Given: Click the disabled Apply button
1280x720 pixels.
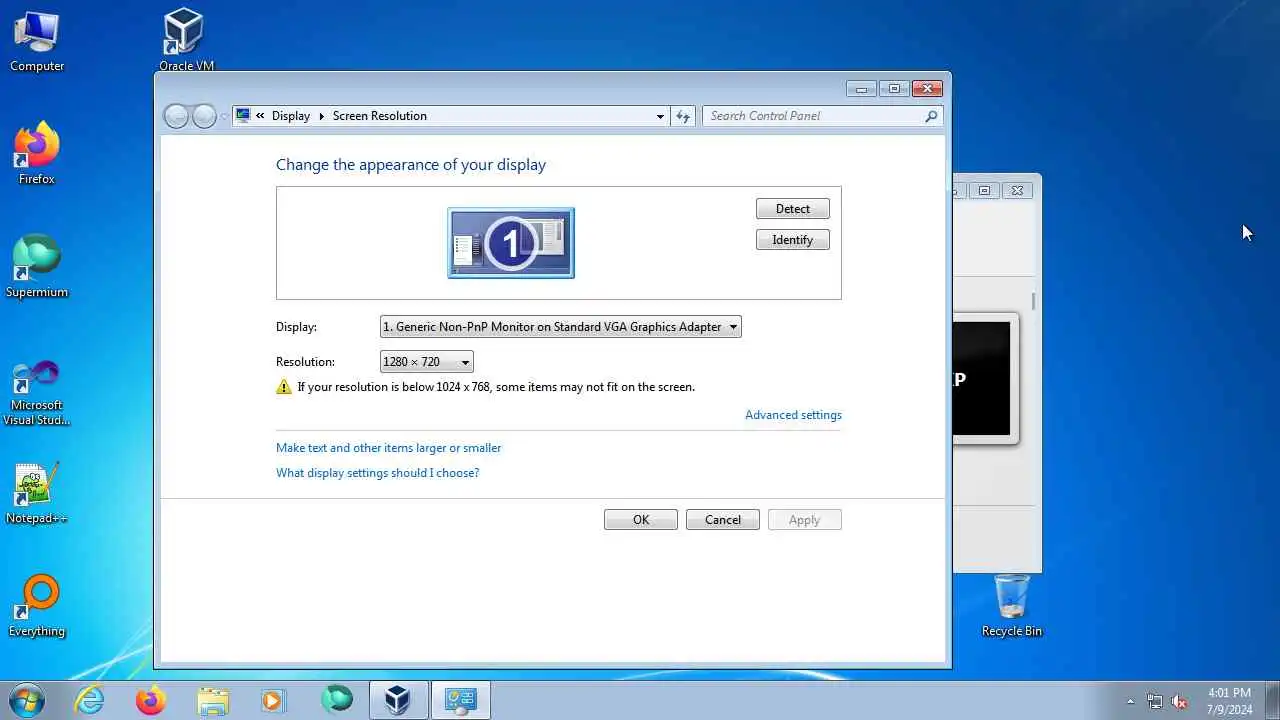Looking at the screenshot, I should [805, 520].
